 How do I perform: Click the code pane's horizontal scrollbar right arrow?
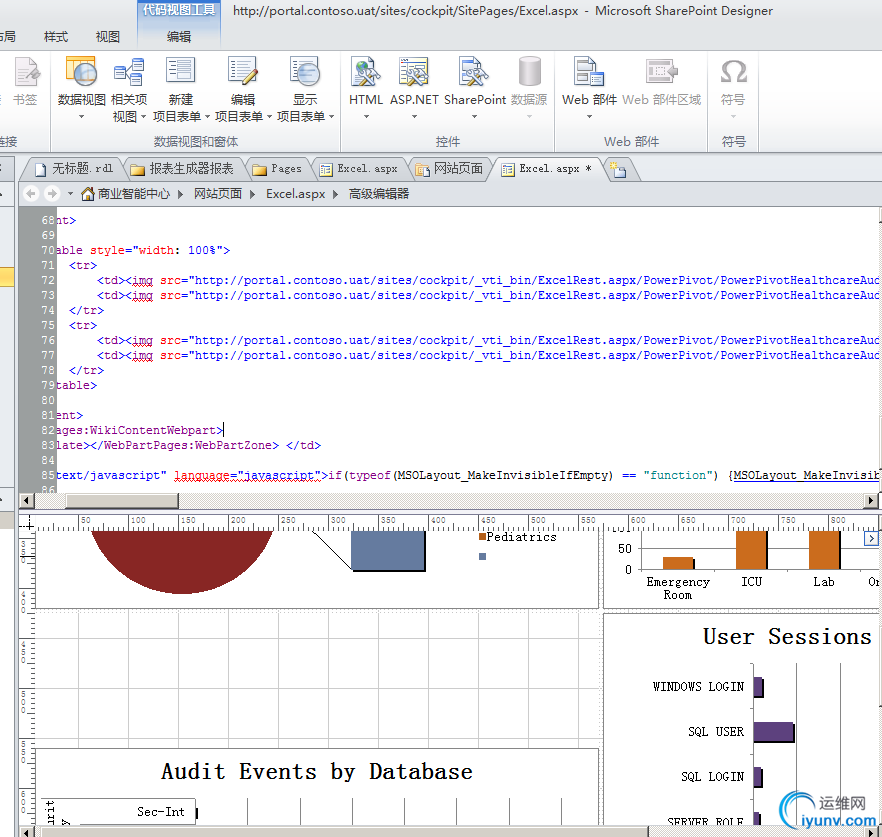(x=871, y=500)
